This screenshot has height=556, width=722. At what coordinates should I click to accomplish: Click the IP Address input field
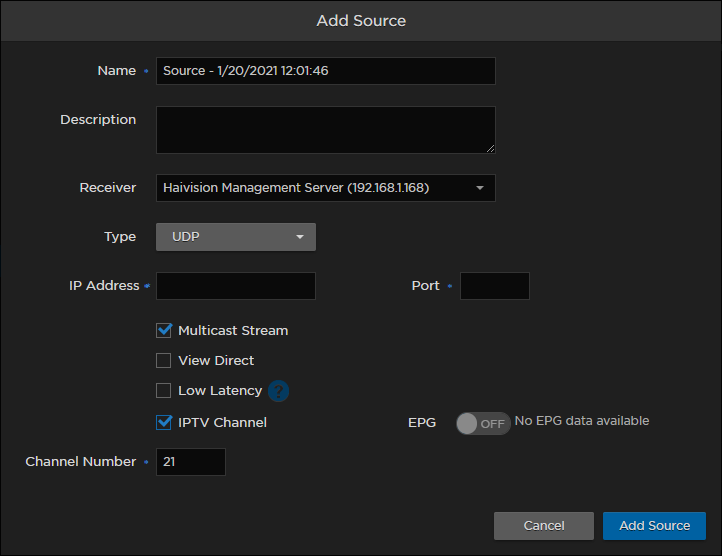click(x=236, y=286)
